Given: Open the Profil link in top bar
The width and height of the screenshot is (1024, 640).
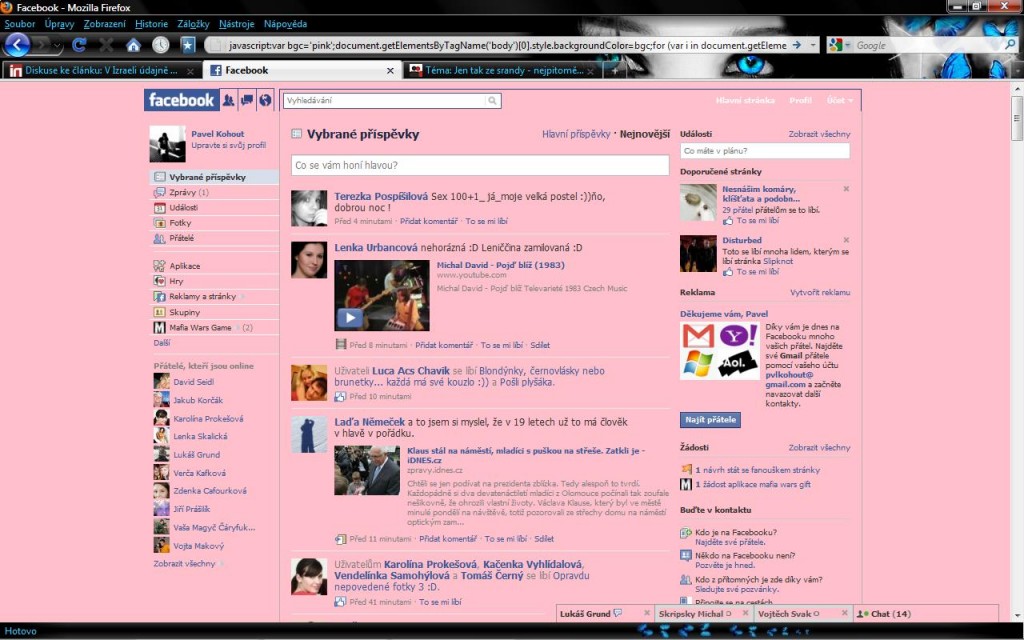Looking at the screenshot, I should tap(800, 101).
